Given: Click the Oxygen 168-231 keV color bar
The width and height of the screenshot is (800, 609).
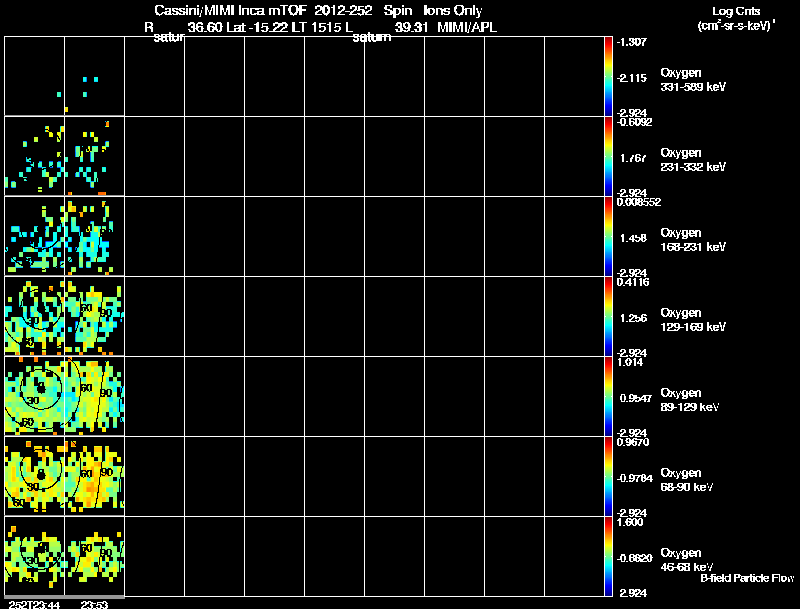Looking at the screenshot, I should click(608, 236).
